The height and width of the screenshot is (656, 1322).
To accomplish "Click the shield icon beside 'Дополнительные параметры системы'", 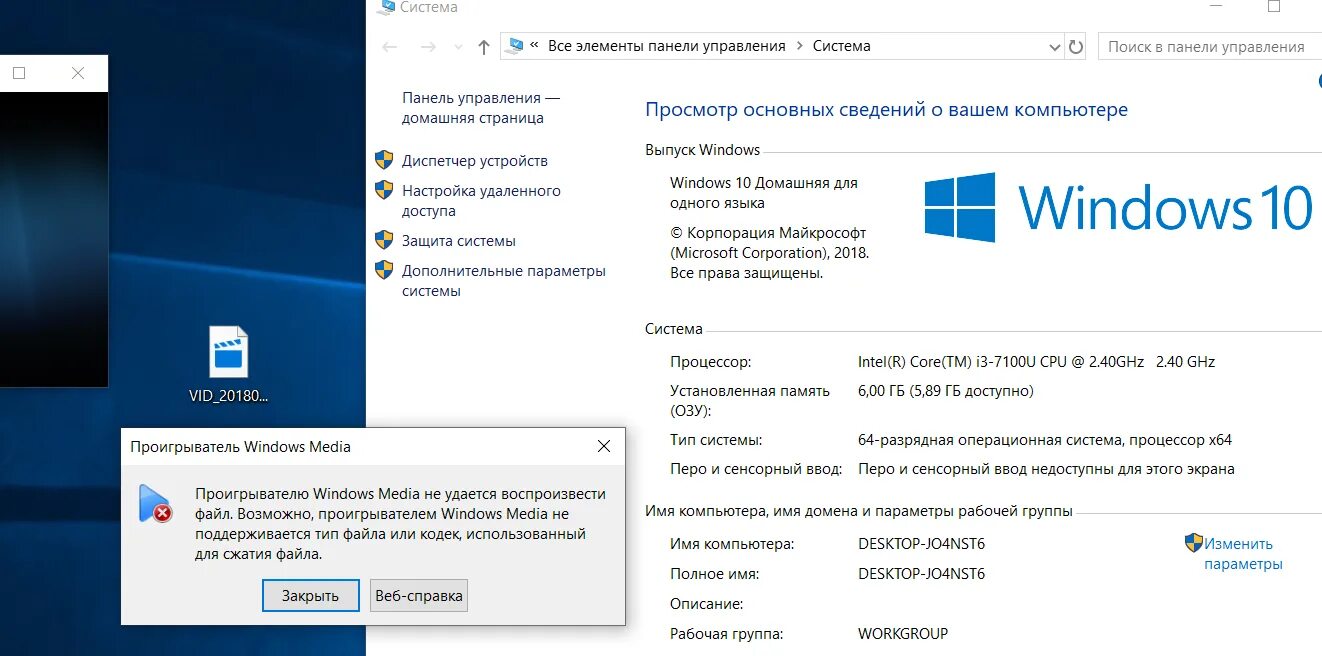I will (384, 270).
